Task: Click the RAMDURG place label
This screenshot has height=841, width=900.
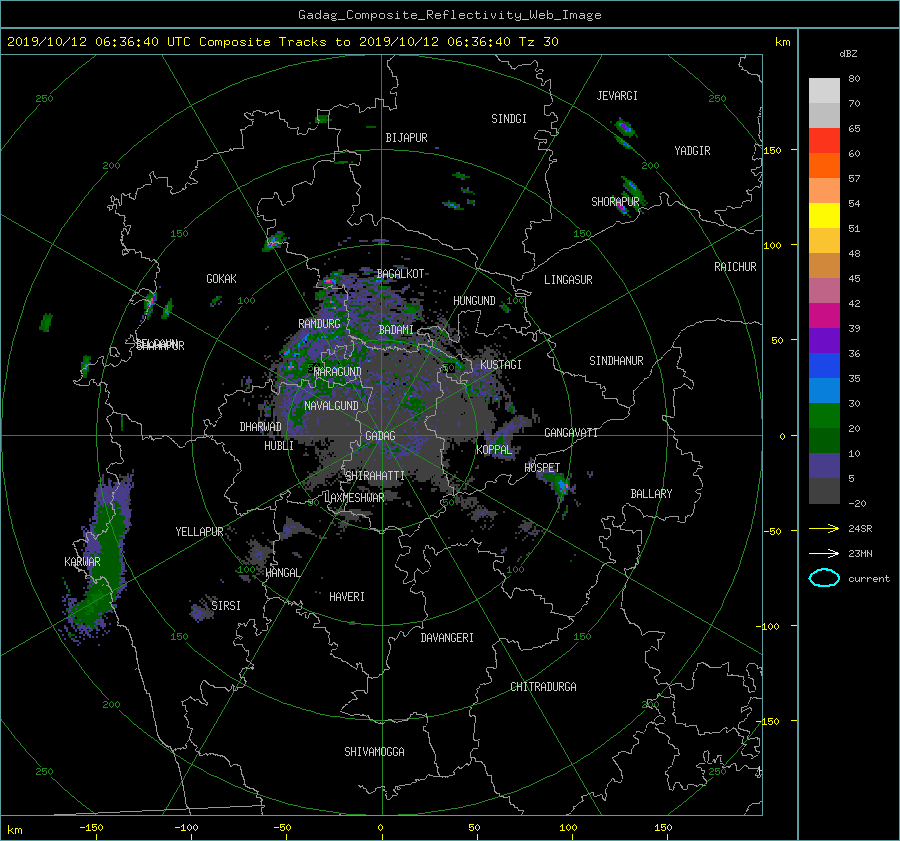Action: [319, 324]
